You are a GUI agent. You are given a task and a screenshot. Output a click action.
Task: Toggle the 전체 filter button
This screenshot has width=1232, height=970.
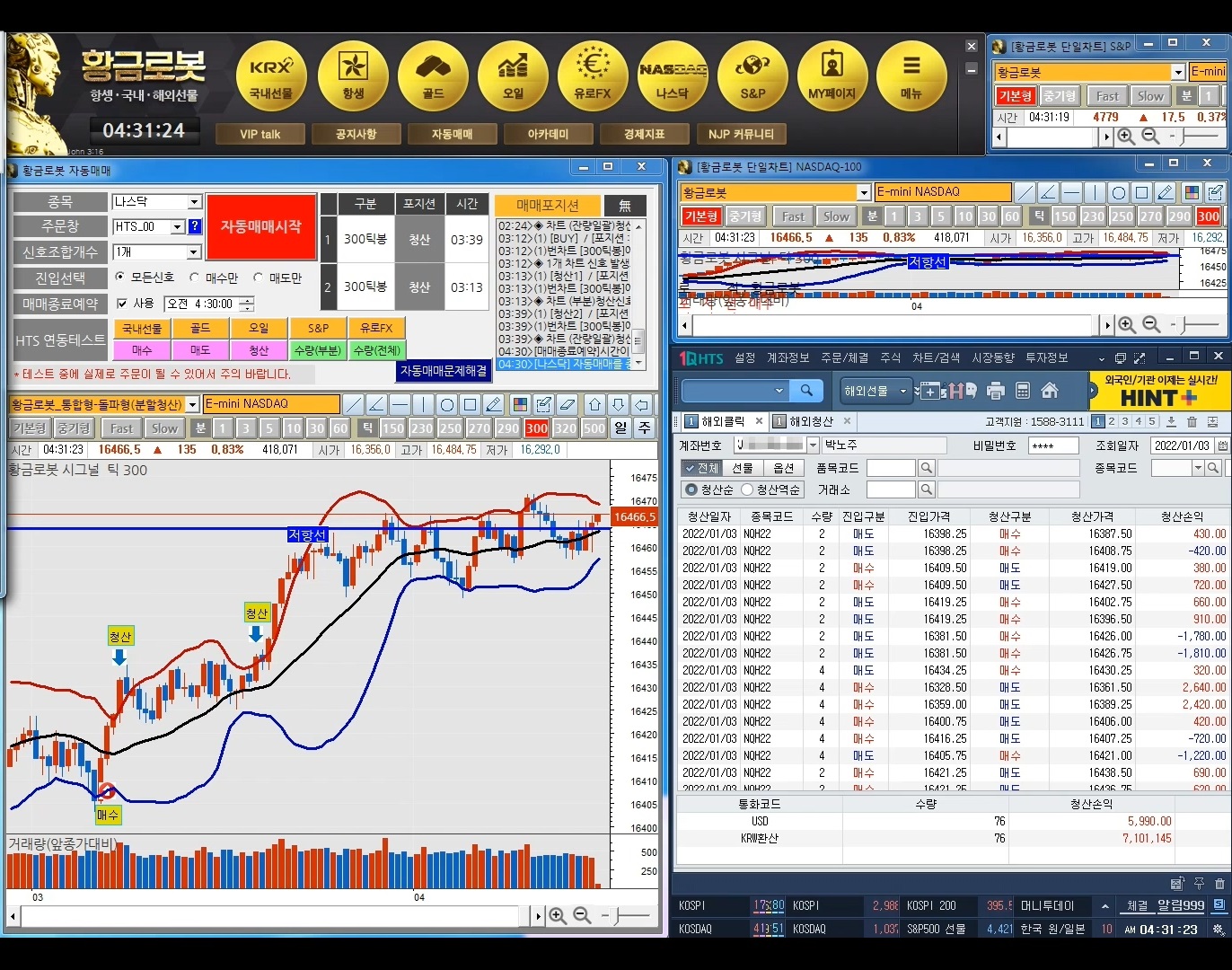pos(700,468)
